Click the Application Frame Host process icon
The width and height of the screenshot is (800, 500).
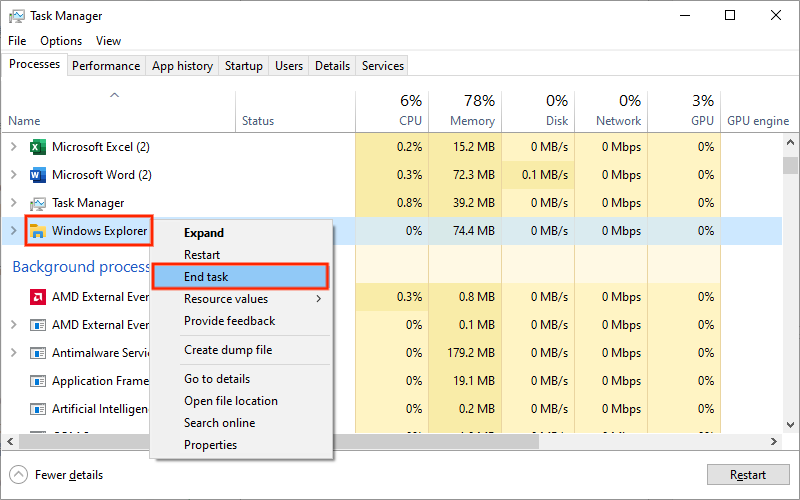pyautogui.click(x=37, y=381)
